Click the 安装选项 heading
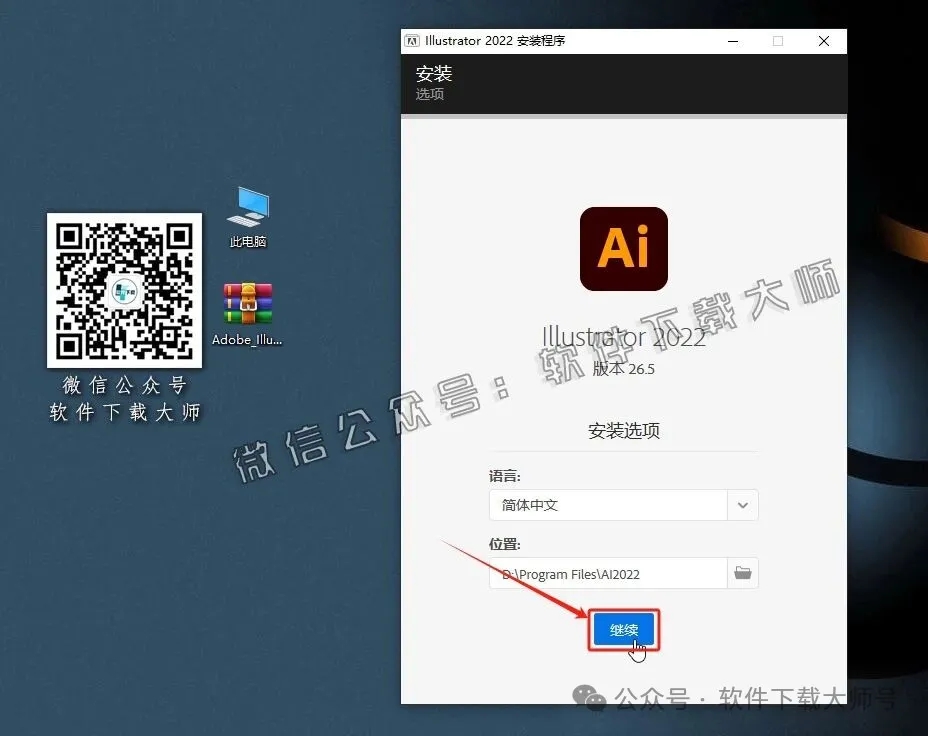The height and width of the screenshot is (736, 928). tap(623, 430)
